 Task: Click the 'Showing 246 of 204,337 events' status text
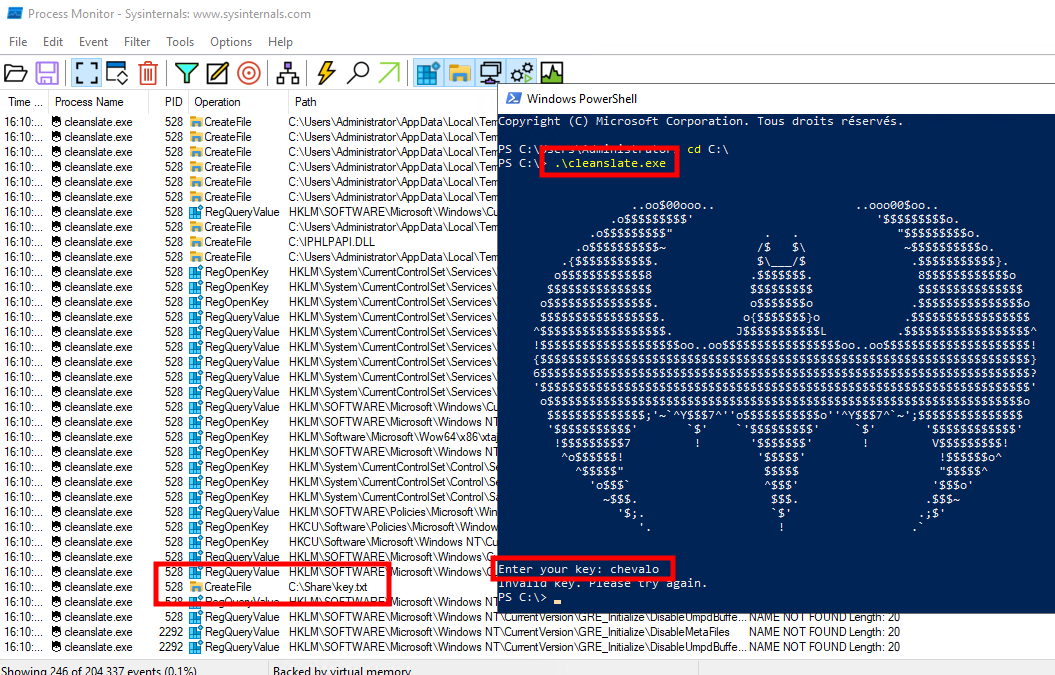(x=100, y=670)
